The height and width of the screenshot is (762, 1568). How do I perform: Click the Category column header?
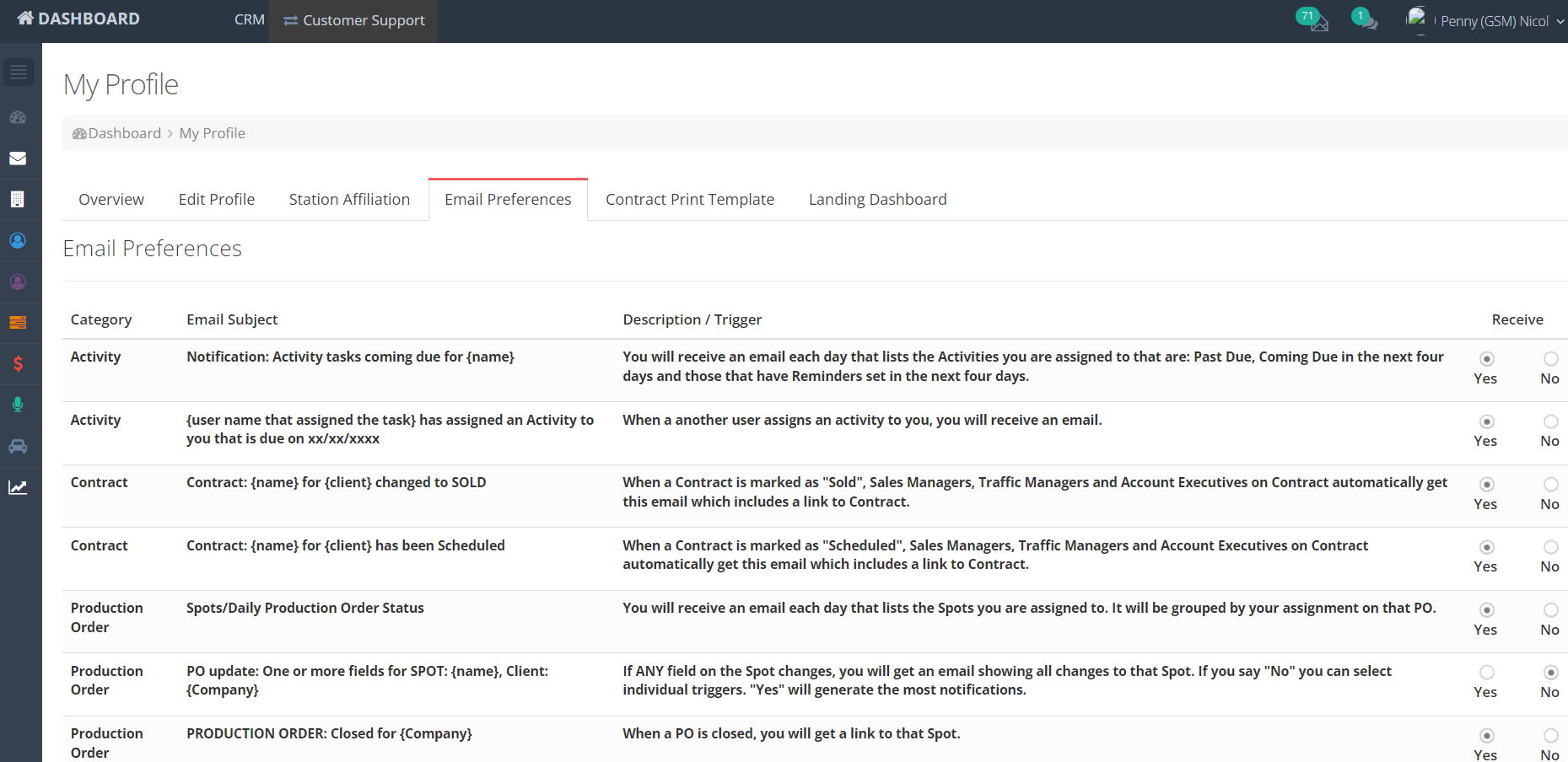tap(101, 319)
